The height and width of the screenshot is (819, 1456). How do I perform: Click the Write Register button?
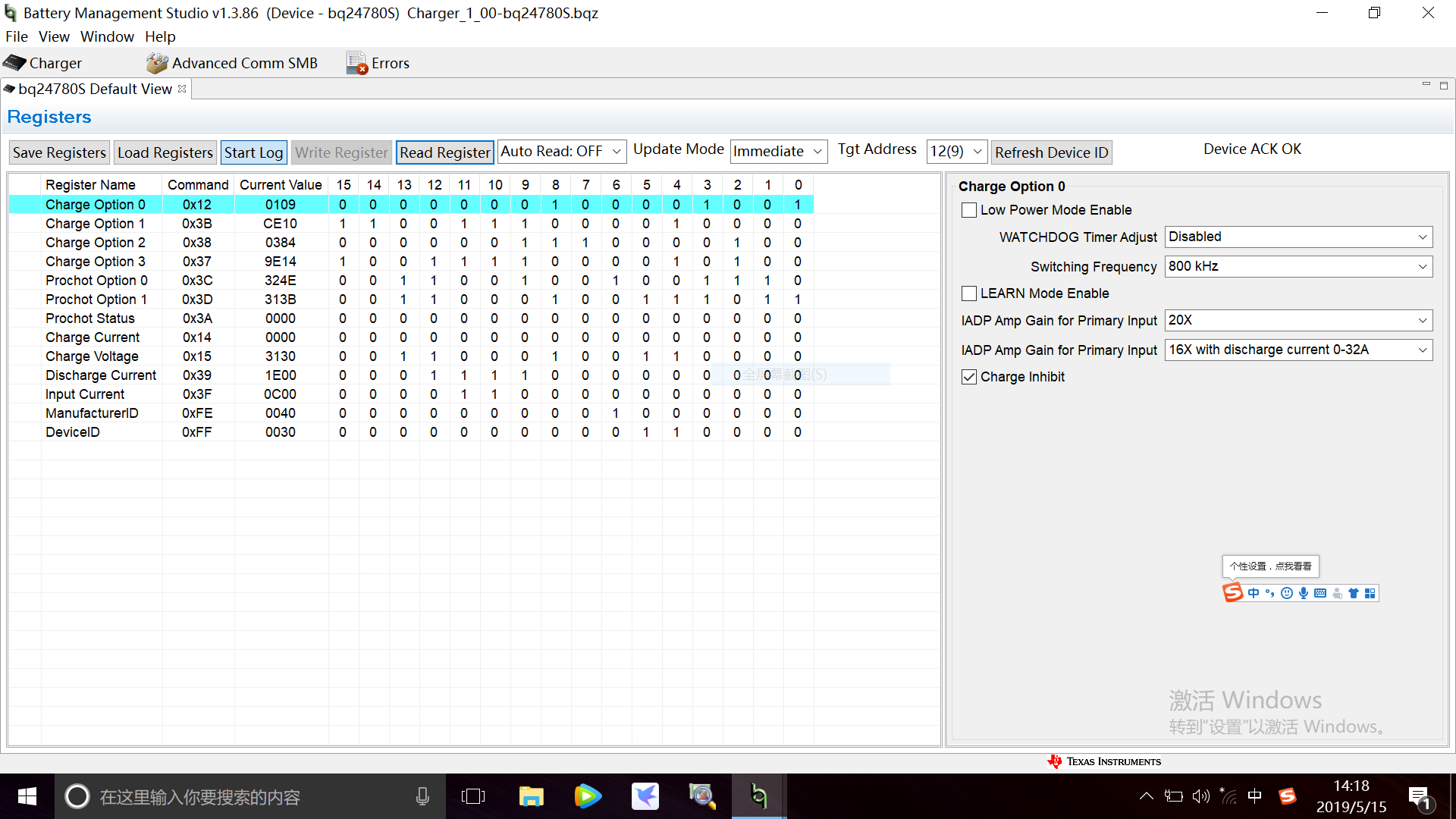pos(341,152)
